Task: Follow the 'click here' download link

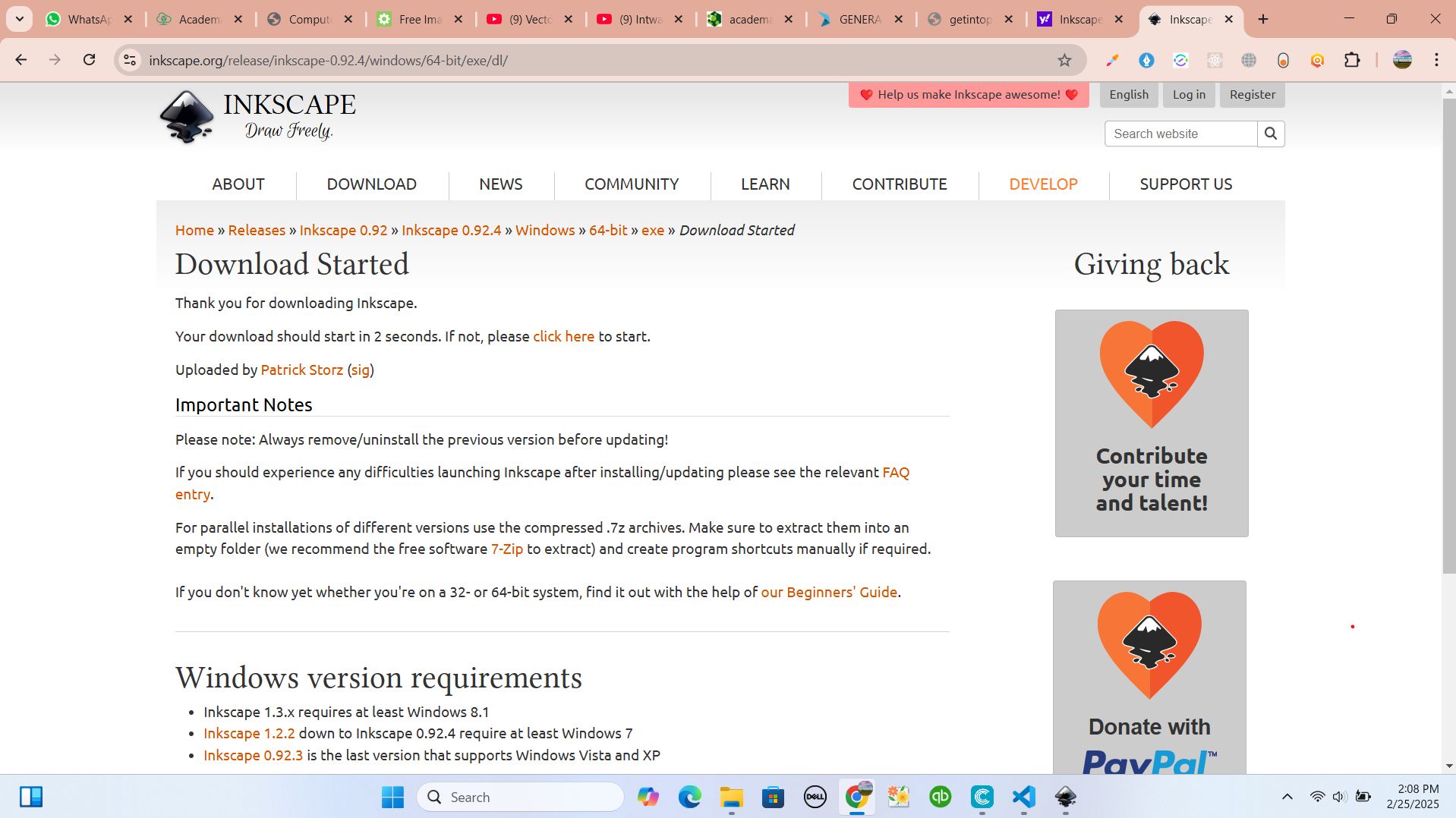Action: [x=563, y=336]
